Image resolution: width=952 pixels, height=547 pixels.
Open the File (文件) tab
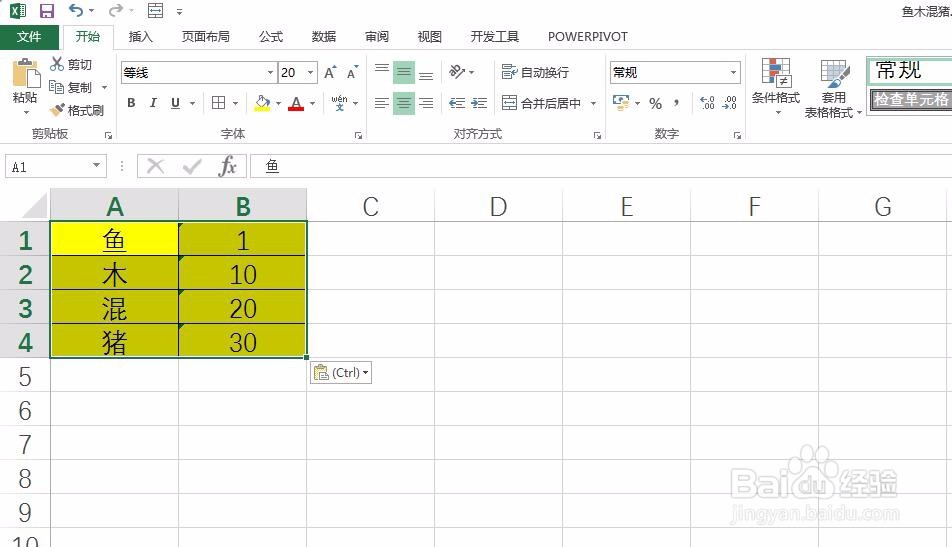[29, 36]
